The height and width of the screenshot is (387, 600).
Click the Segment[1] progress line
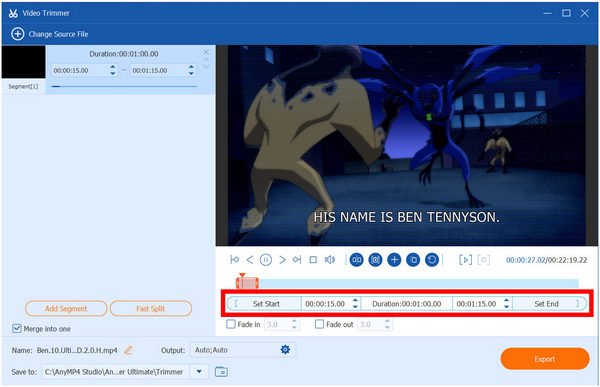click(x=124, y=87)
